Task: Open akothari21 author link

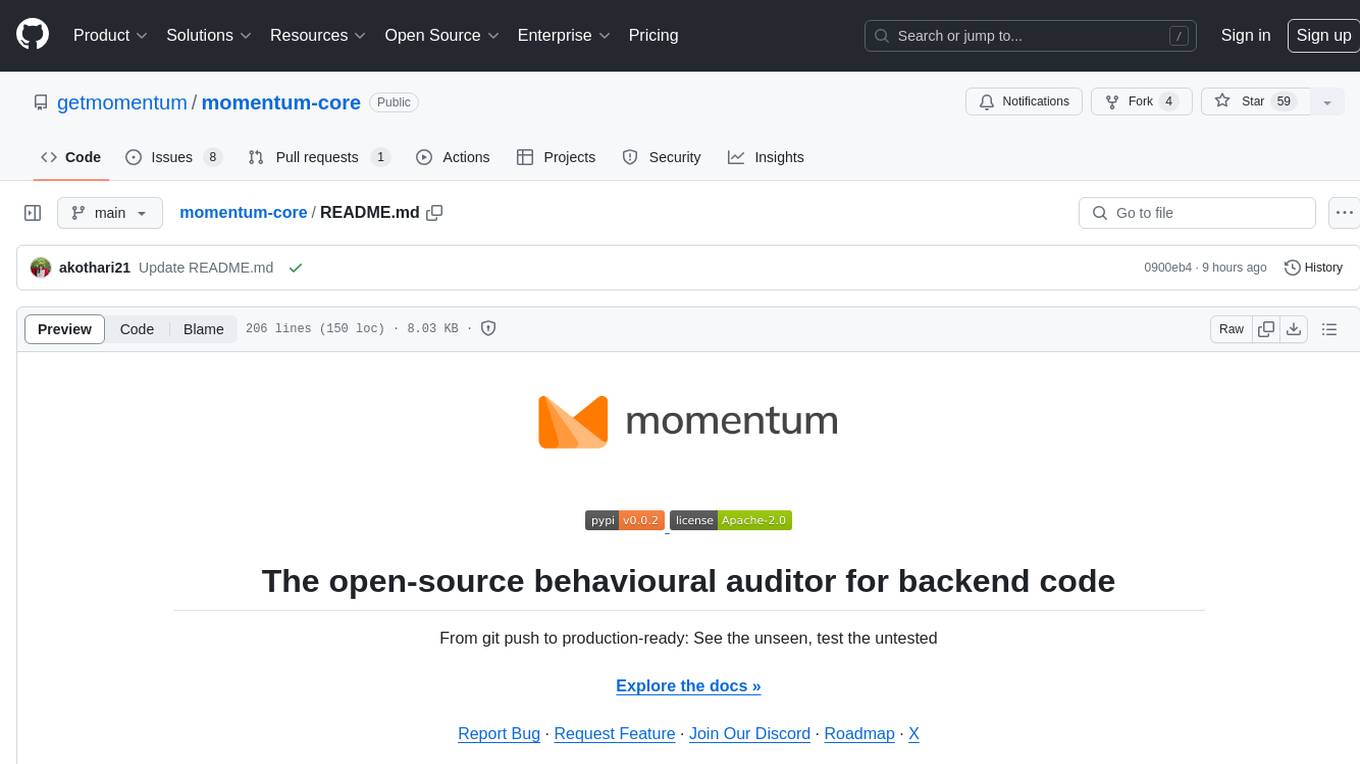Action: coord(95,267)
